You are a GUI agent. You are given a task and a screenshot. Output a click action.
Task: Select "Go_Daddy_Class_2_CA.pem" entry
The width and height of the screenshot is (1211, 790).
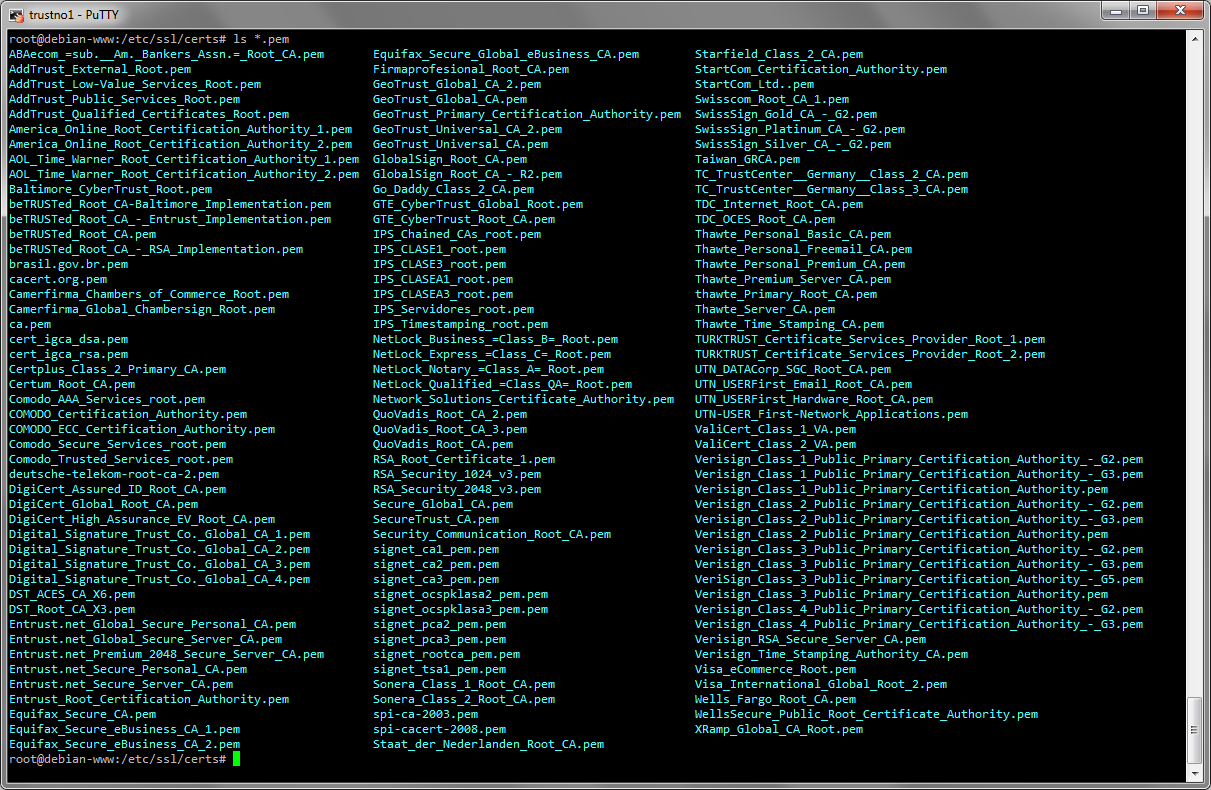[x=454, y=189]
